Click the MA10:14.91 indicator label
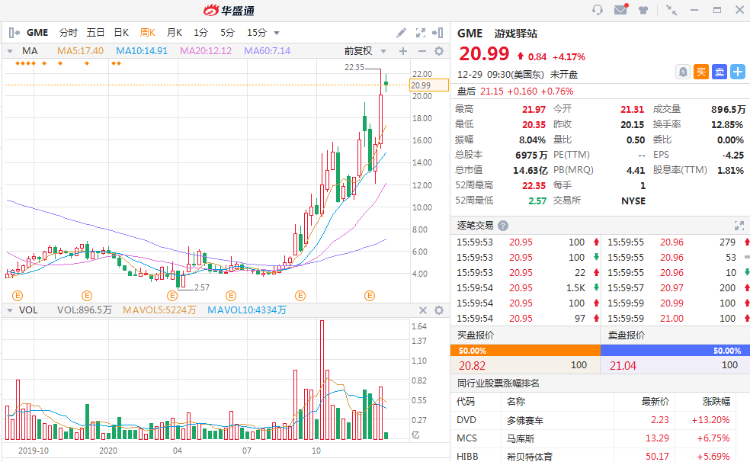Viewport: 750px width, 462px height. pyautogui.click(x=142, y=51)
